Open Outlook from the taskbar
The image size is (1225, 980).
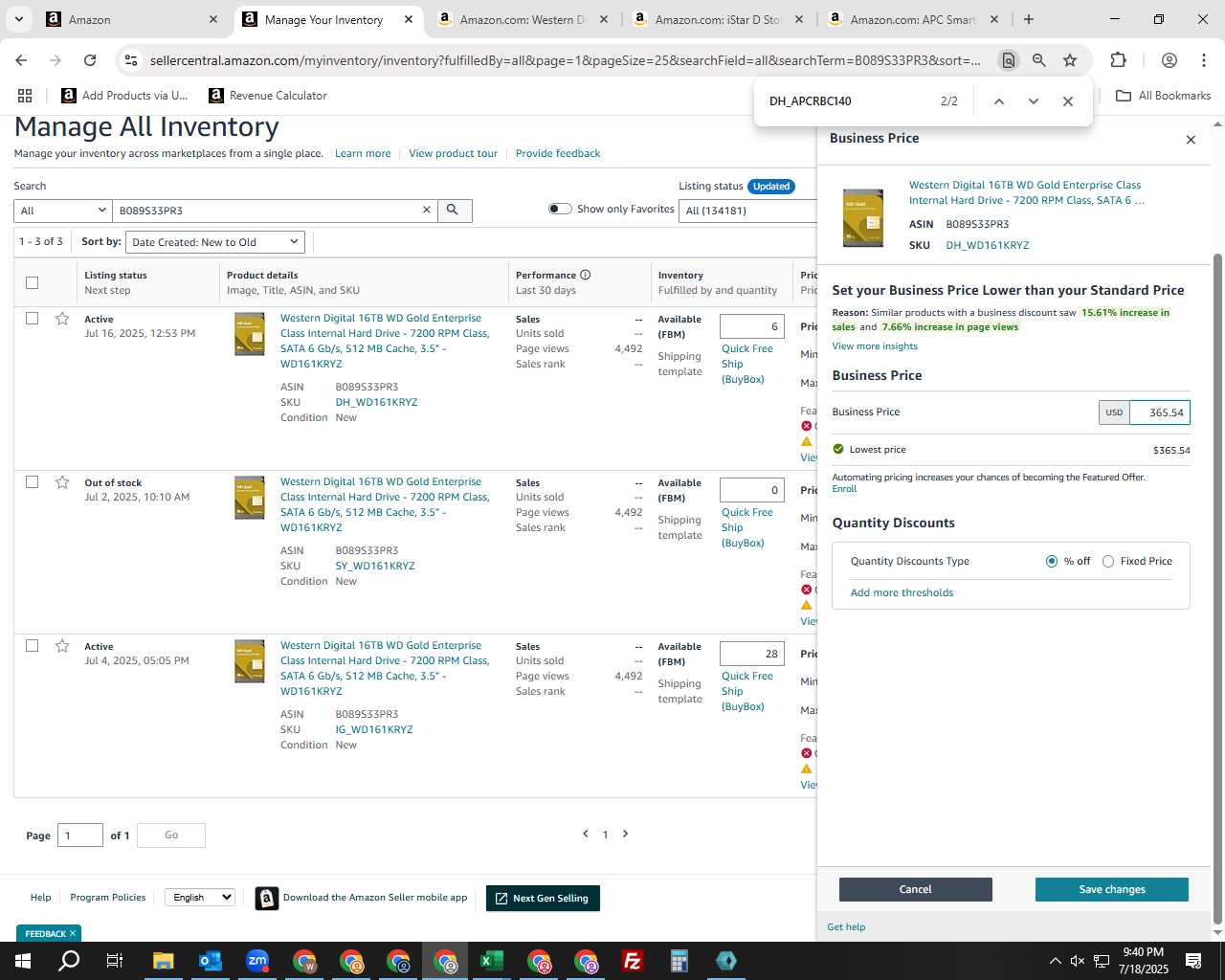coord(211,961)
